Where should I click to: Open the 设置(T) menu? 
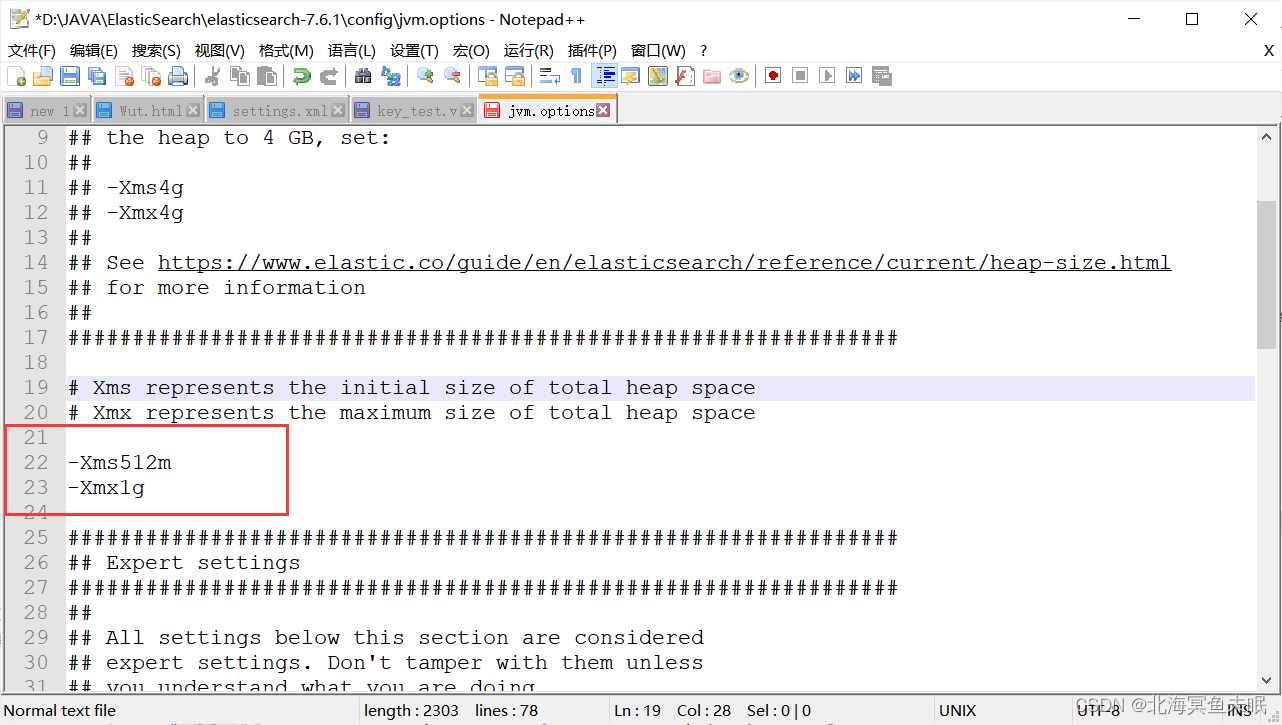[414, 50]
